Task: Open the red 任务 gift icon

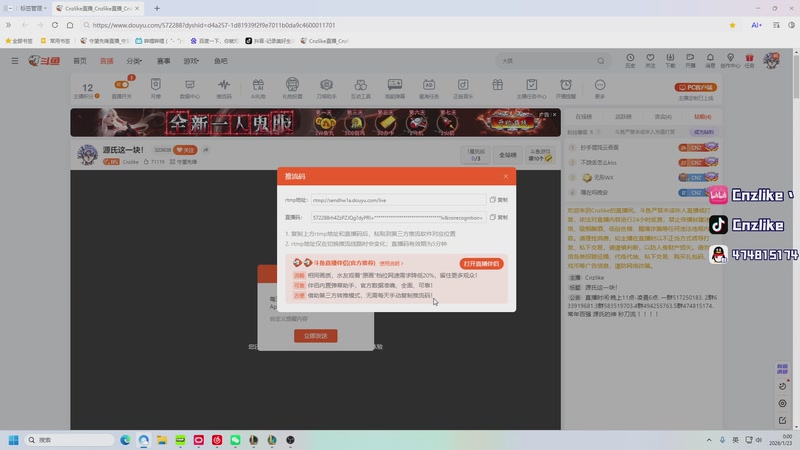Action: [749, 60]
